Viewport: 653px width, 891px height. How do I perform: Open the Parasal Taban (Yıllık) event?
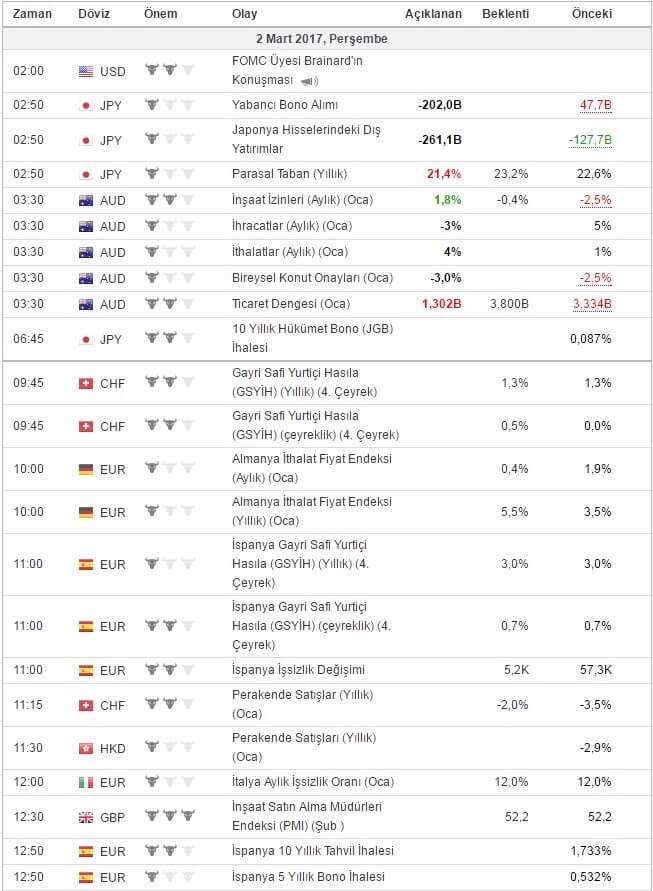click(289, 174)
